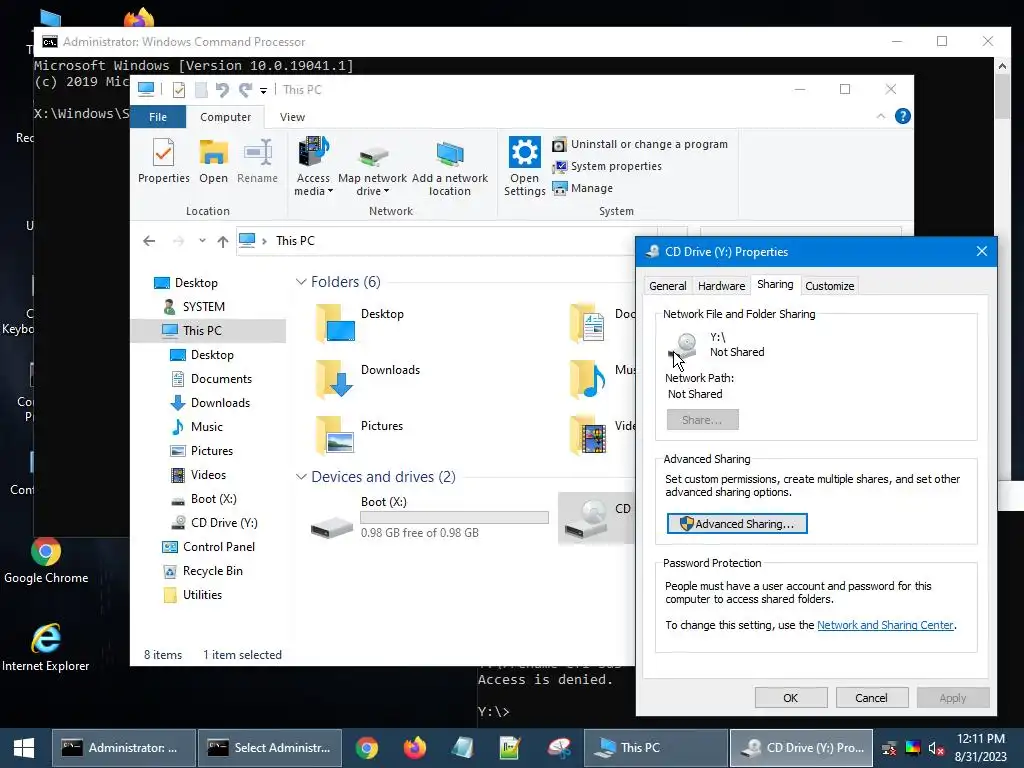Click Add a network location icon
1024x768 pixels.
(x=449, y=167)
